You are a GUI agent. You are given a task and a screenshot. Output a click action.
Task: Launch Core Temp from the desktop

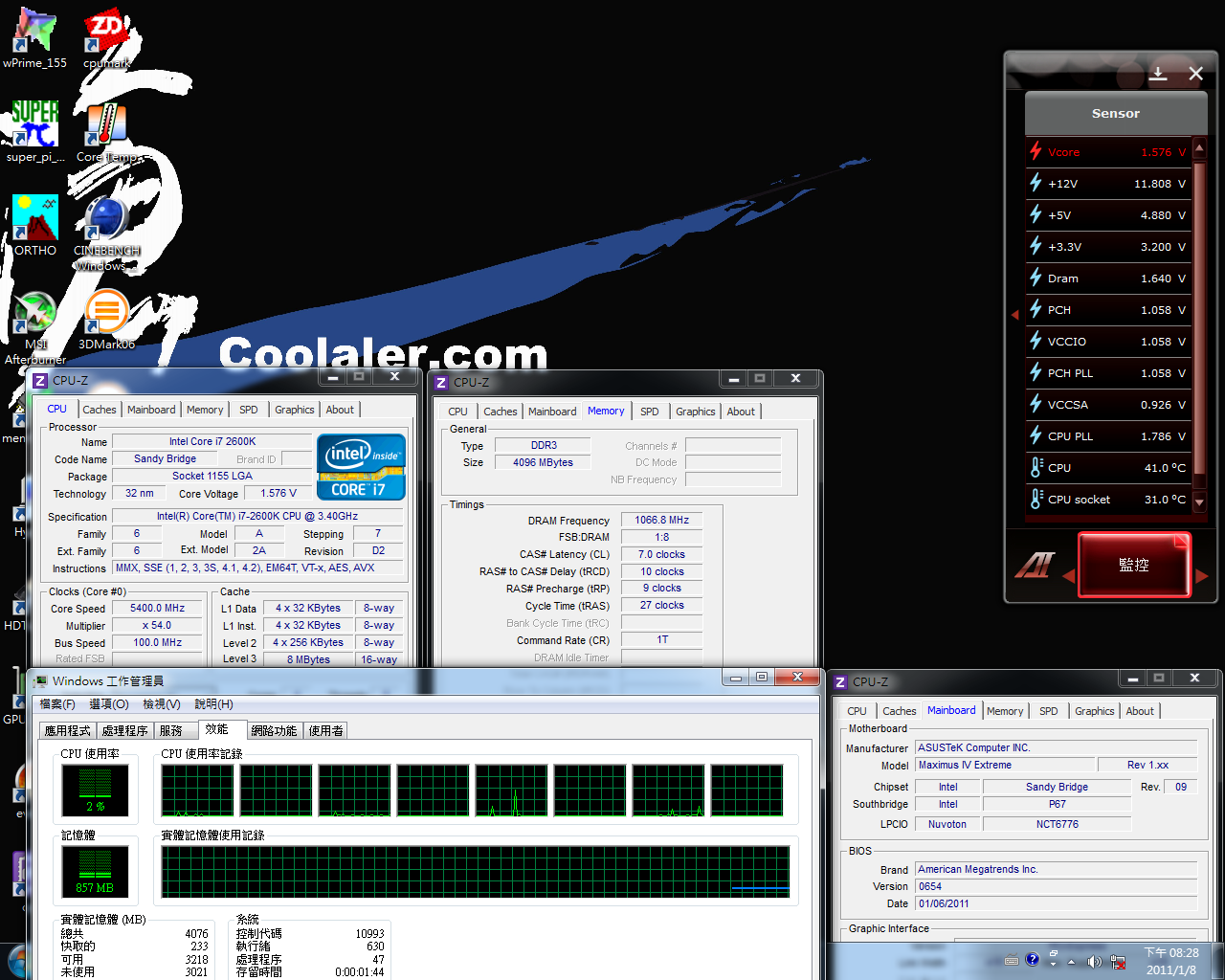click(106, 132)
